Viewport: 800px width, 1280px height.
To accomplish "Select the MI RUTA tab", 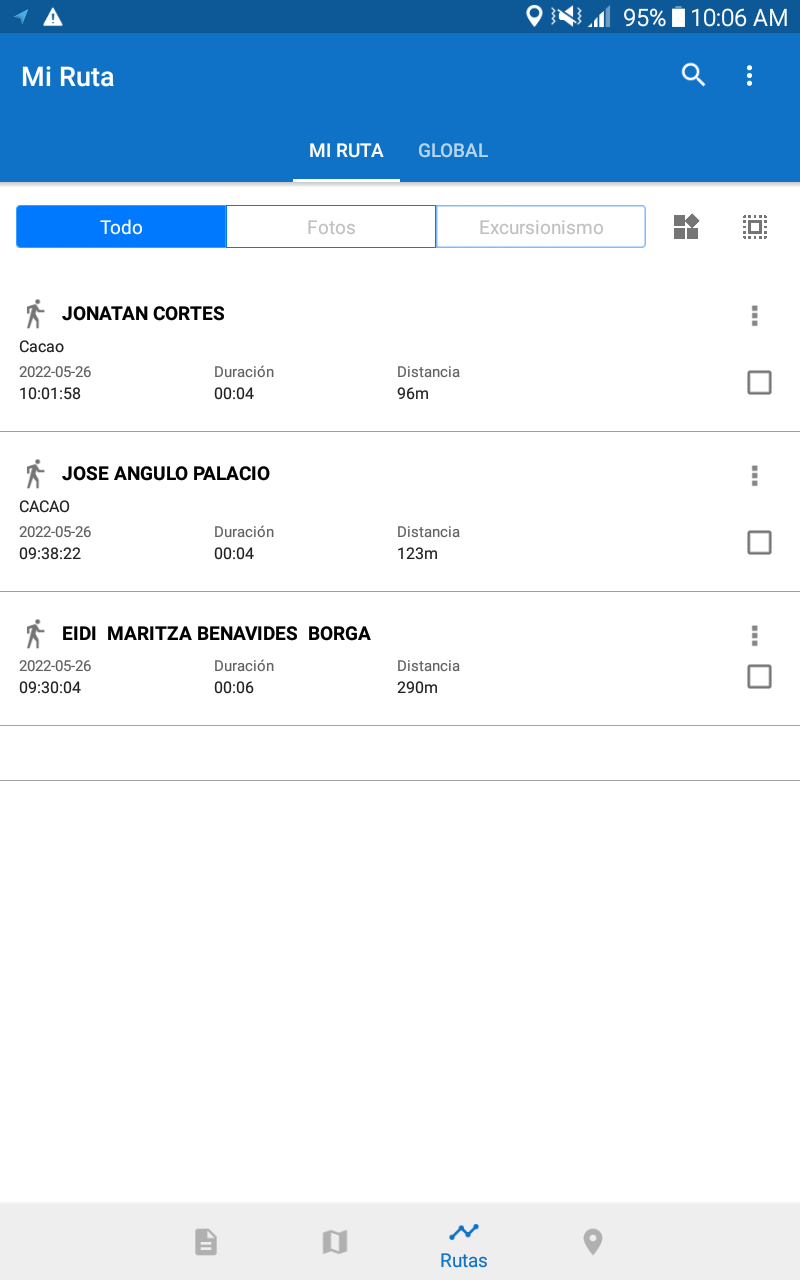I will pos(346,151).
